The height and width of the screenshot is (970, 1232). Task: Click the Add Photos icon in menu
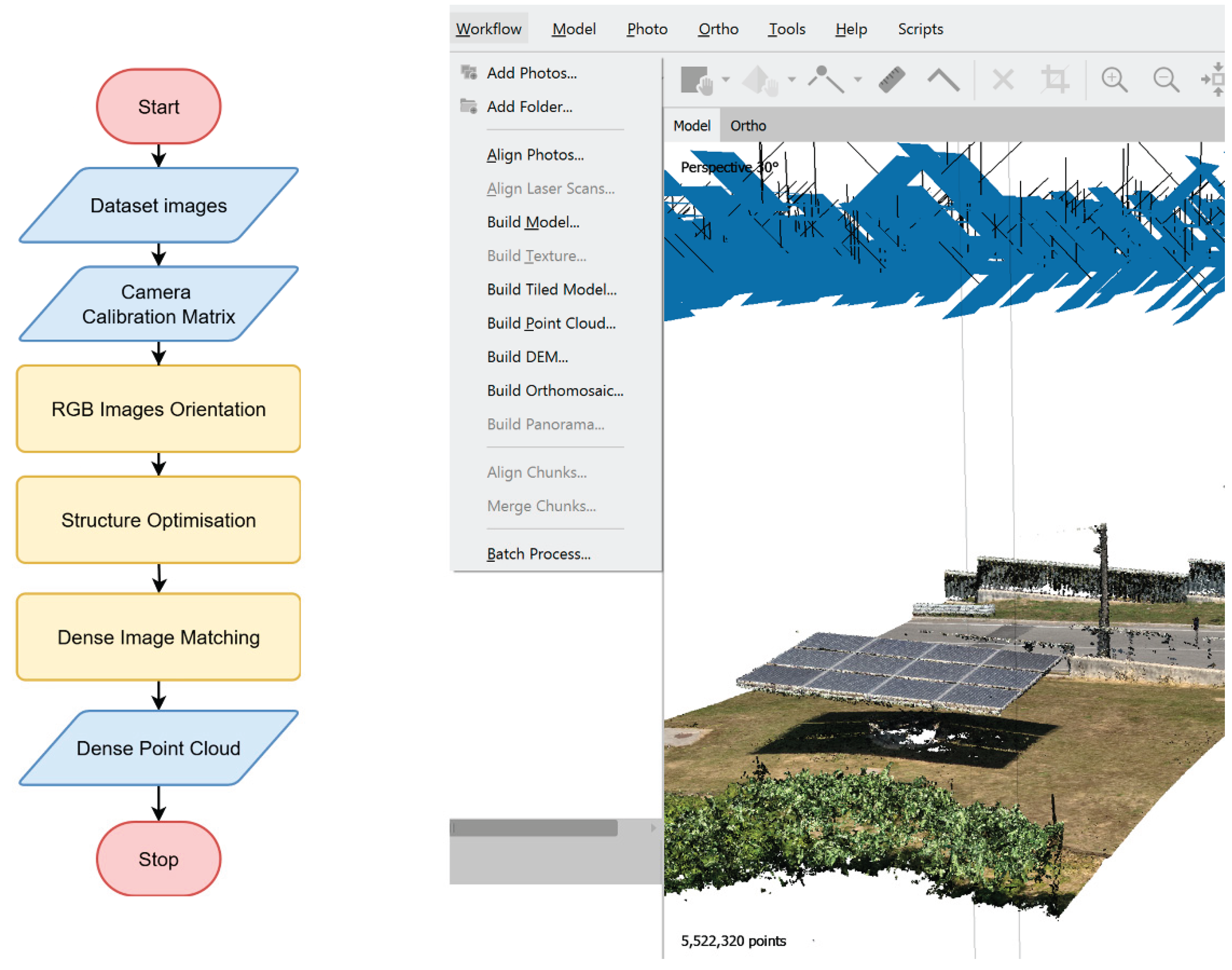click(469, 73)
